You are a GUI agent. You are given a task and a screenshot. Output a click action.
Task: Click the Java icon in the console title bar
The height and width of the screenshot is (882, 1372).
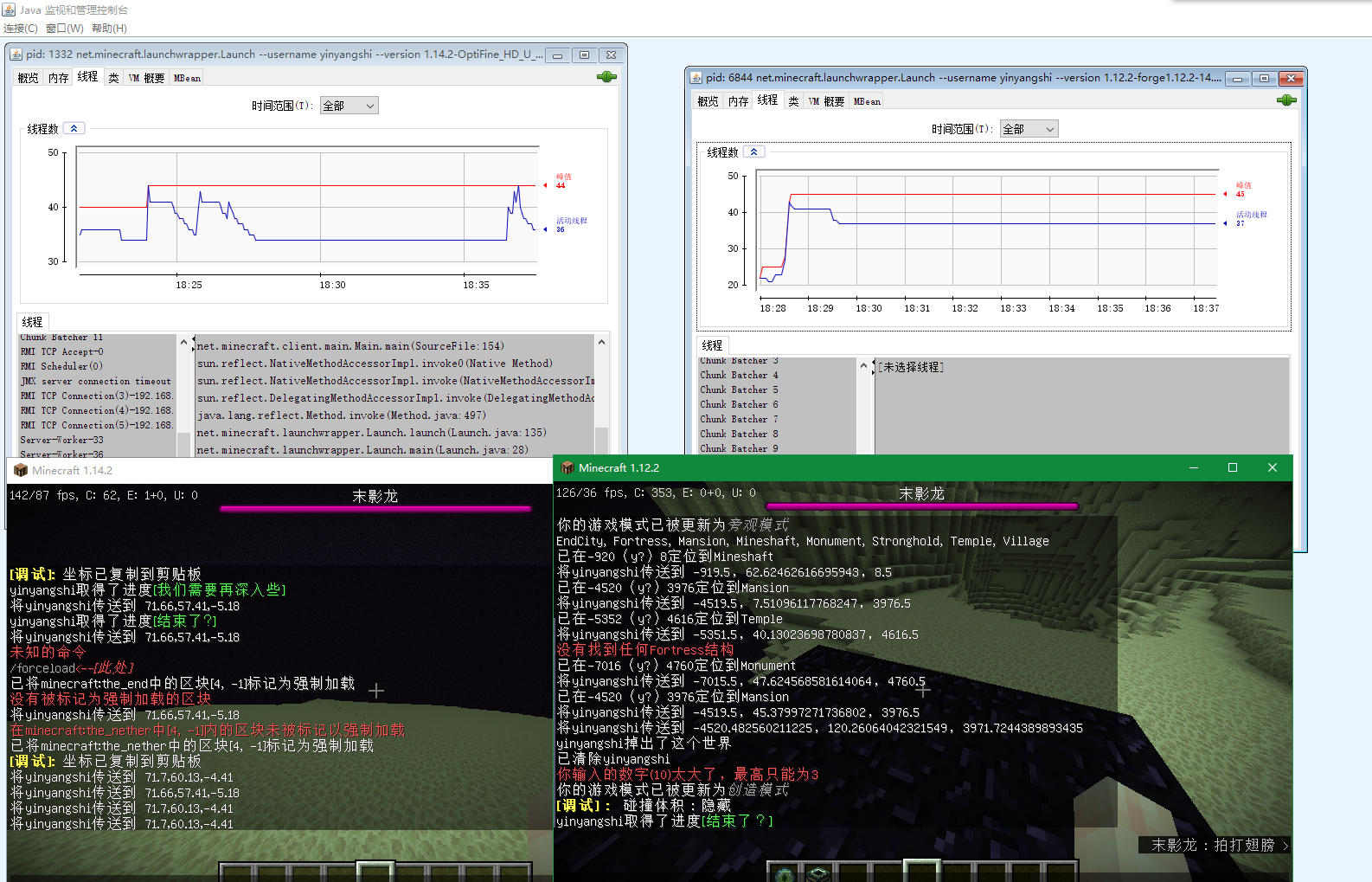[9, 10]
